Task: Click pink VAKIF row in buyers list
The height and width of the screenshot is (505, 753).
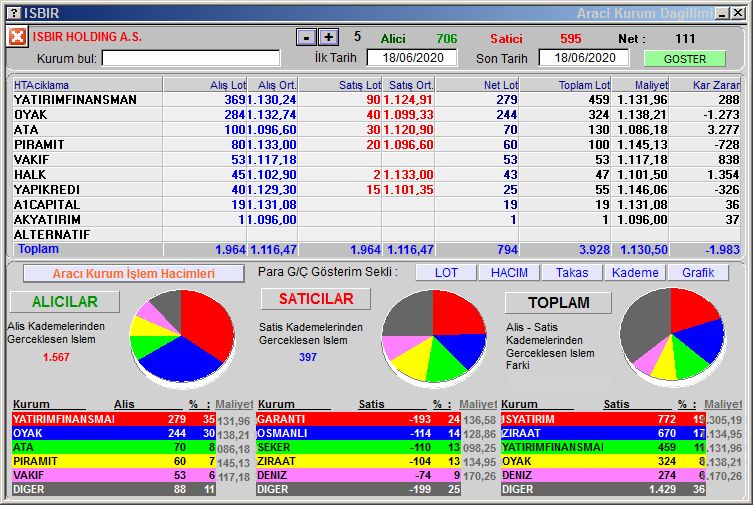Action: 114,475
